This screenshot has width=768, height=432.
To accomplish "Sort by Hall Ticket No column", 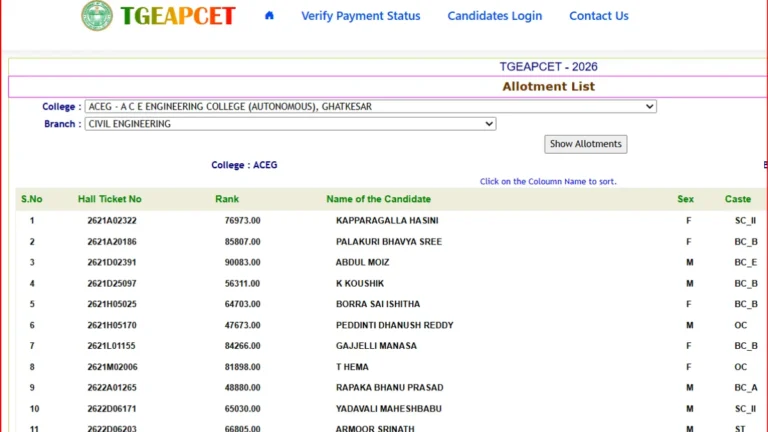I will click(110, 199).
